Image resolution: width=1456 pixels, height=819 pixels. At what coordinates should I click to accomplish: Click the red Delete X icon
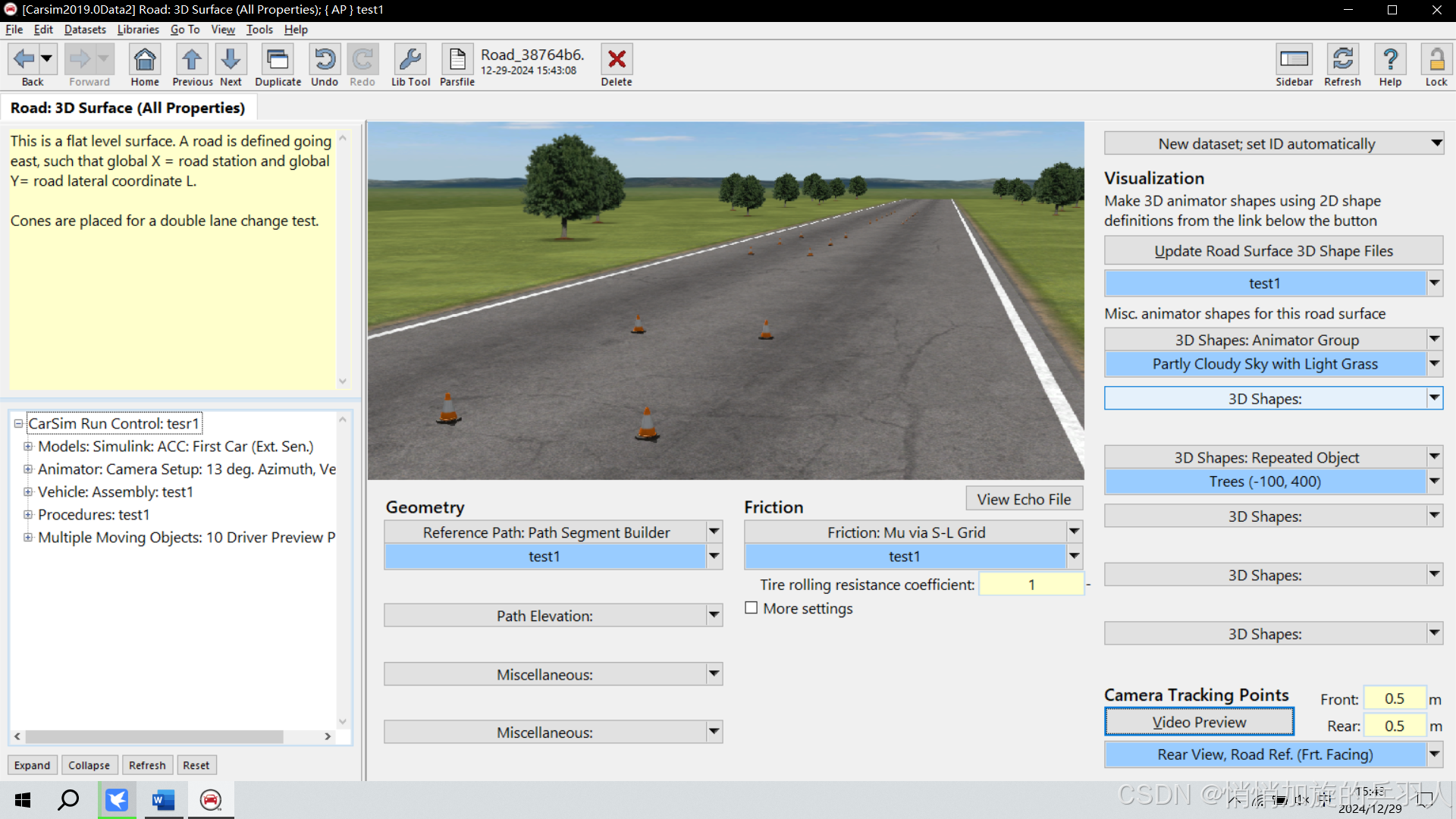coord(617,60)
